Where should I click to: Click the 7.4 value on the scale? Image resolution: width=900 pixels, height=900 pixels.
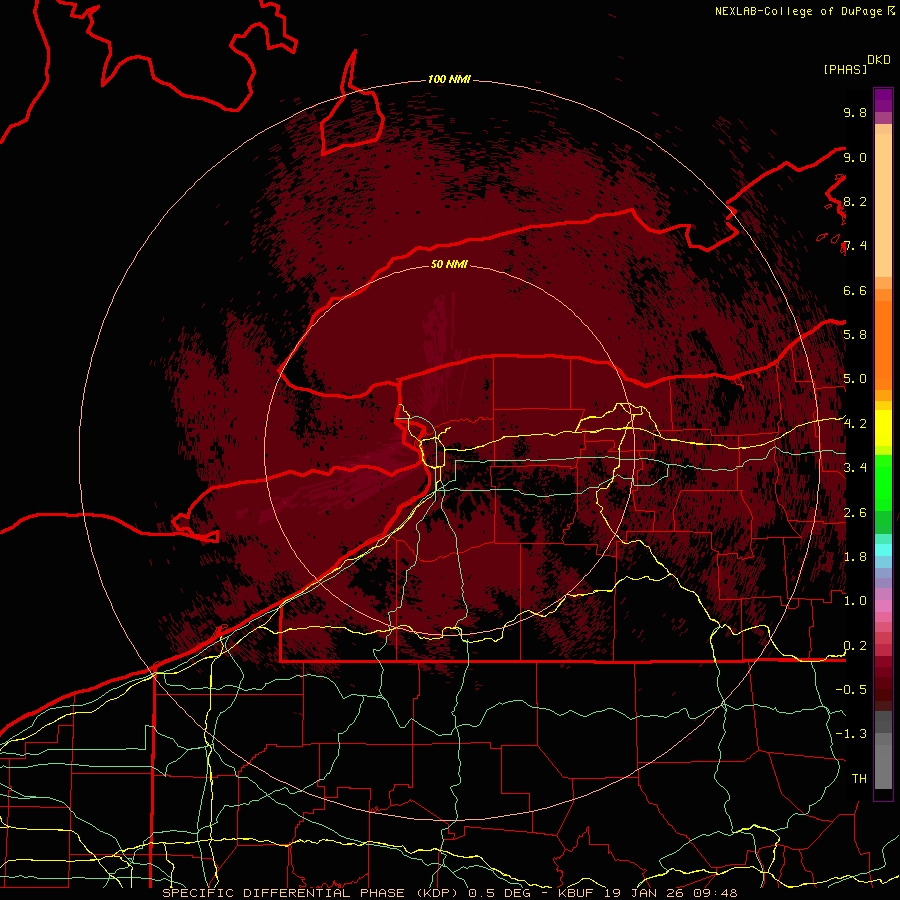[x=855, y=246]
